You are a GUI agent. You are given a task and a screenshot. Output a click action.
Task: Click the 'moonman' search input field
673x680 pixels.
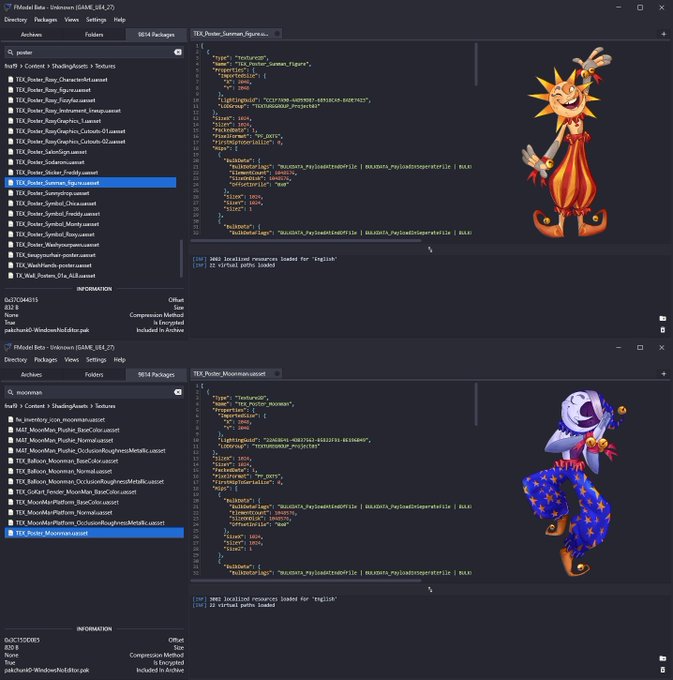(x=94, y=392)
